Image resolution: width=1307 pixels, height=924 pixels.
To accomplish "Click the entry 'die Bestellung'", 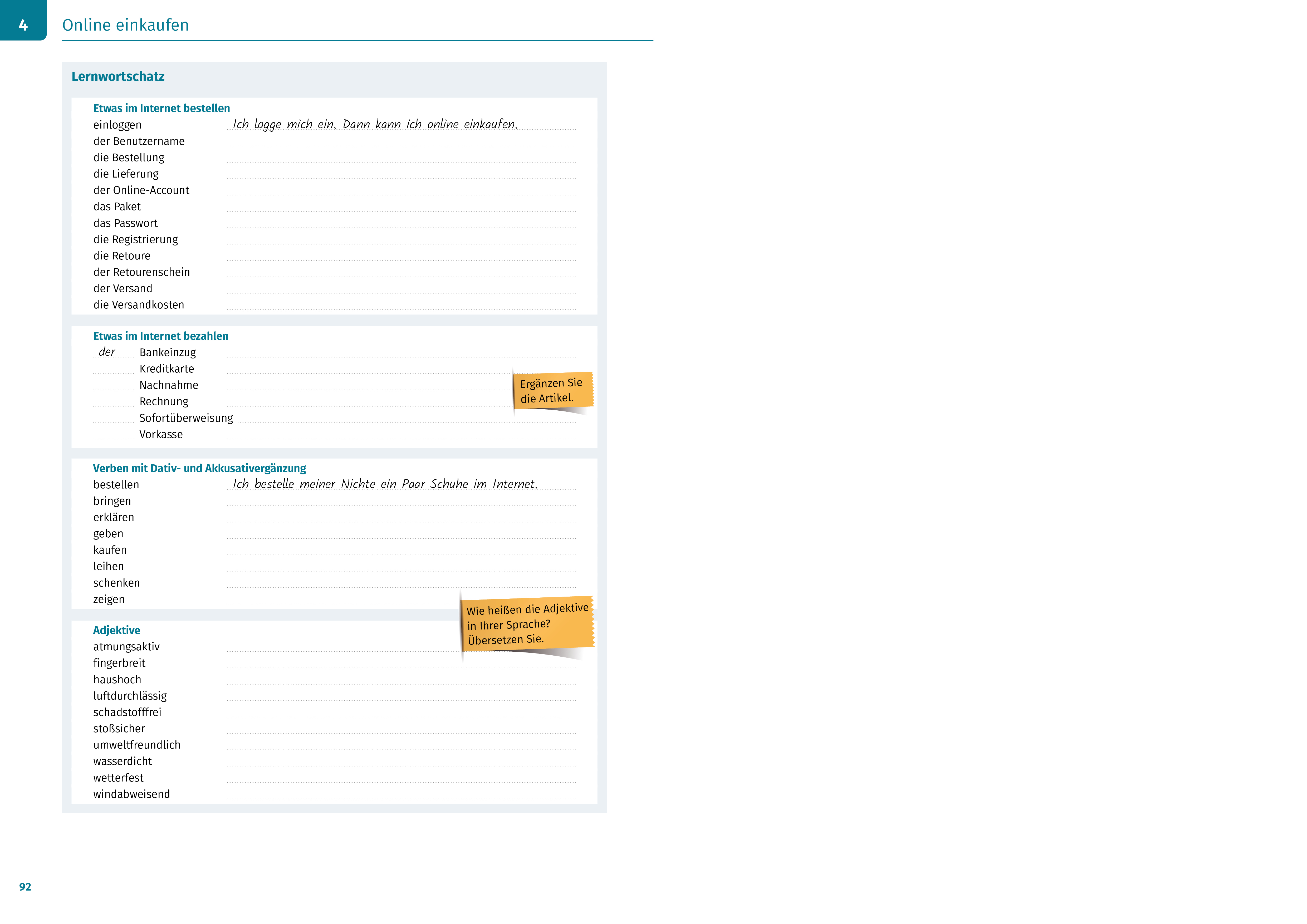I will 129,158.
